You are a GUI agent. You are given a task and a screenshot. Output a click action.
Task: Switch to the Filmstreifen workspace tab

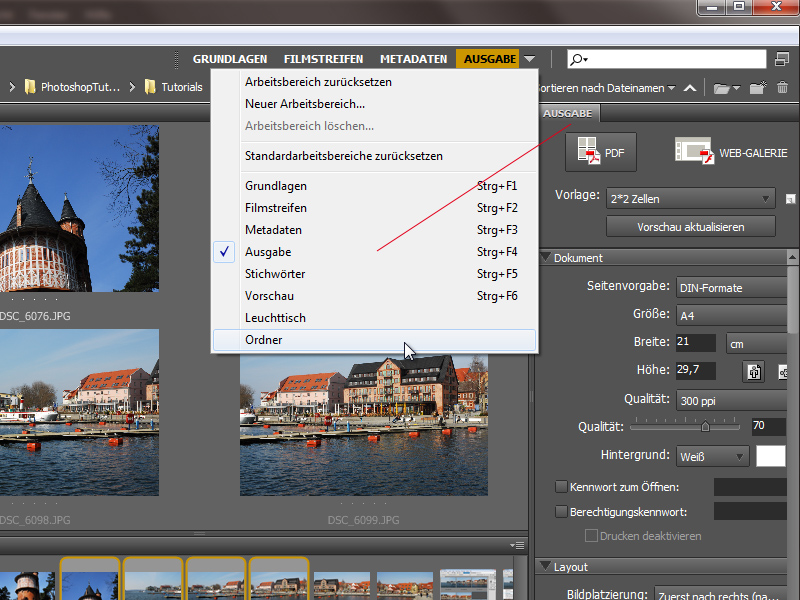pos(323,59)
